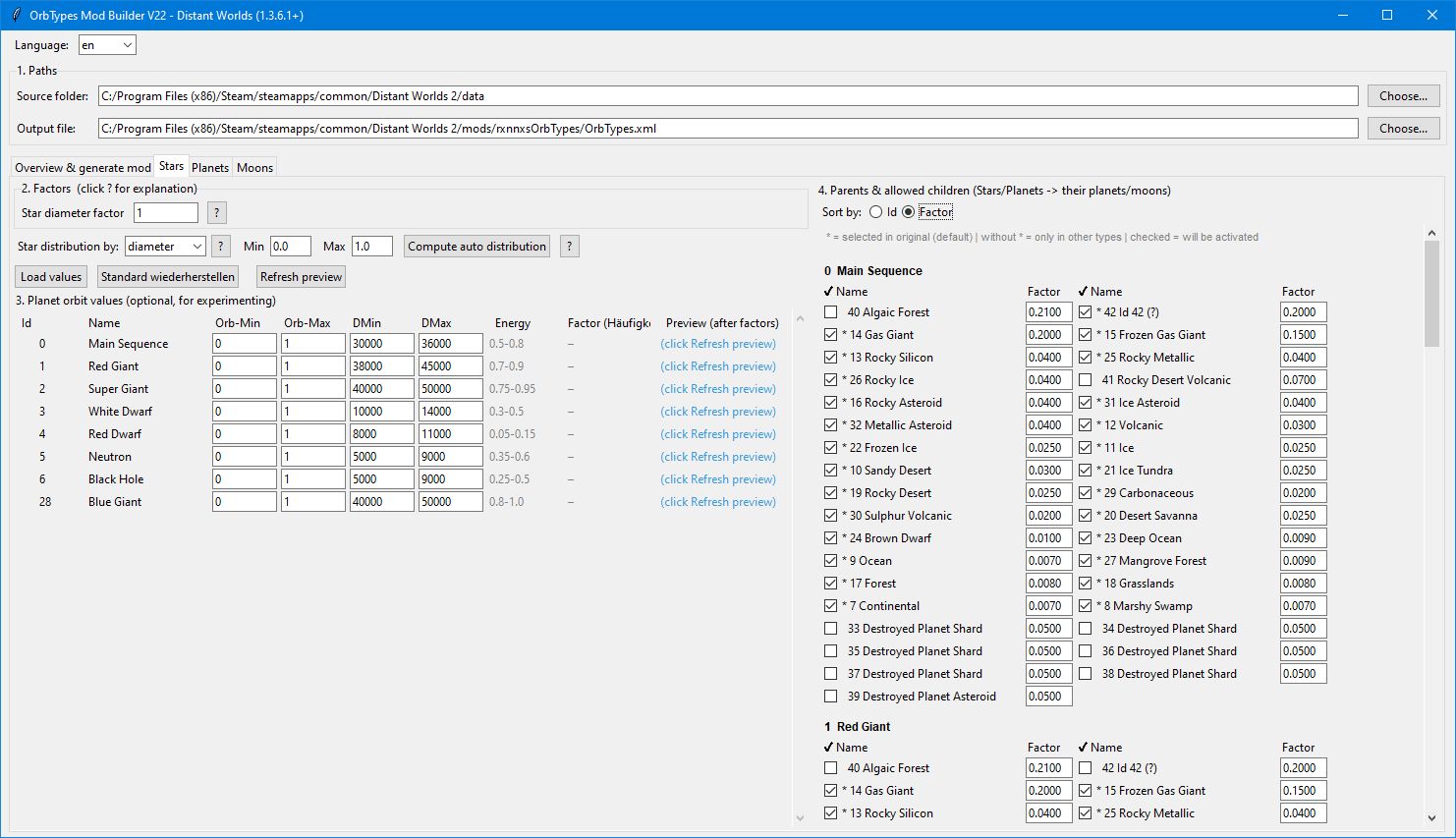The height and width of the screenshot is (838, 1456).
Task: Click the ? help next to diameter dropdown
Action: 220,247
